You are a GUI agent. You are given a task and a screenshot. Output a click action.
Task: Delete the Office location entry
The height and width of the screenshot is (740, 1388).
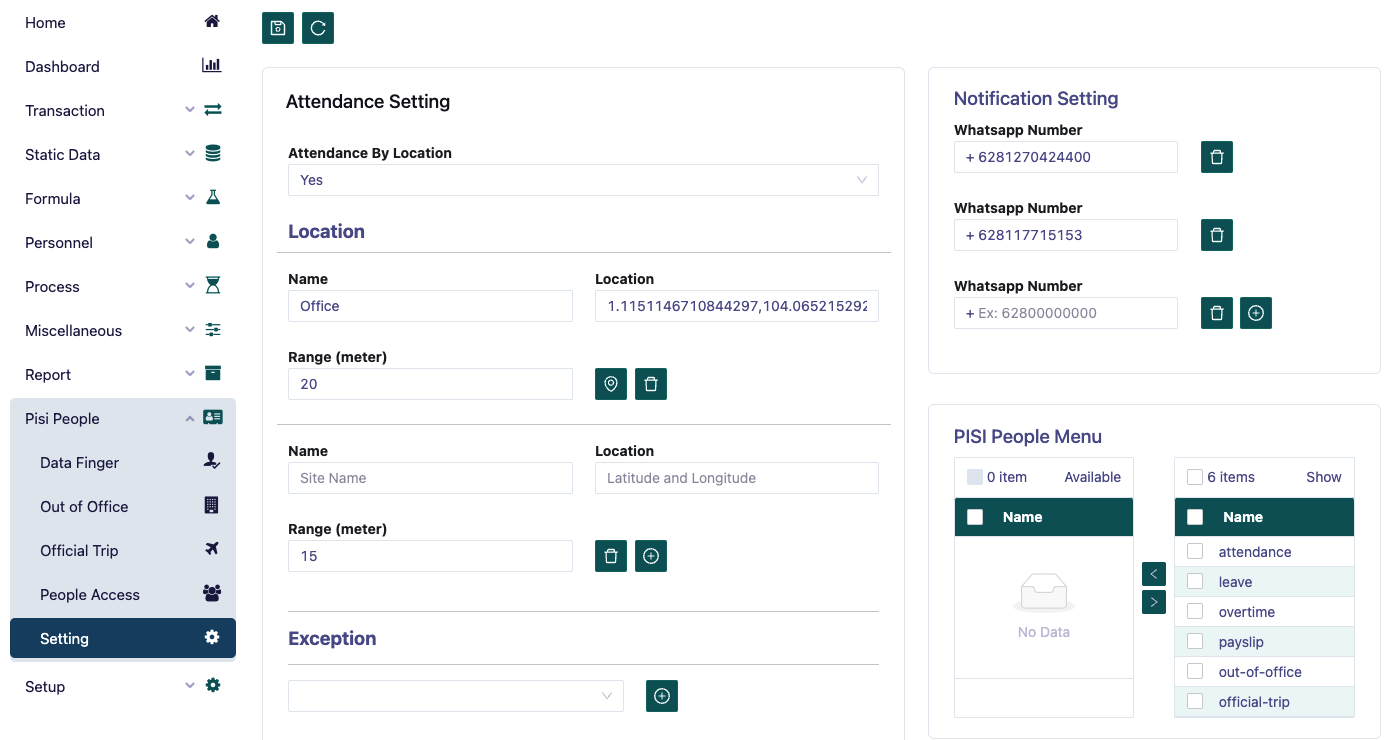click(x=651, y=384)
